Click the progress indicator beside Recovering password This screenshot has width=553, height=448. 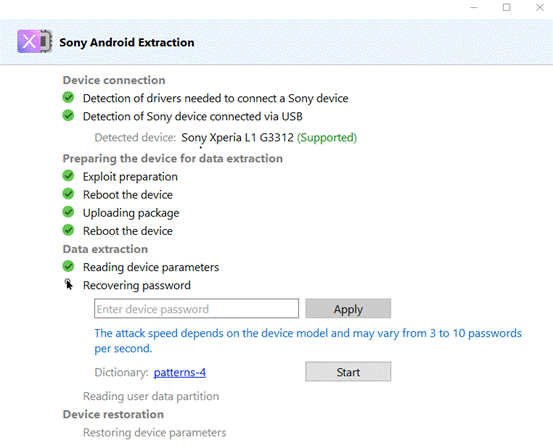[x=68, y=284]
